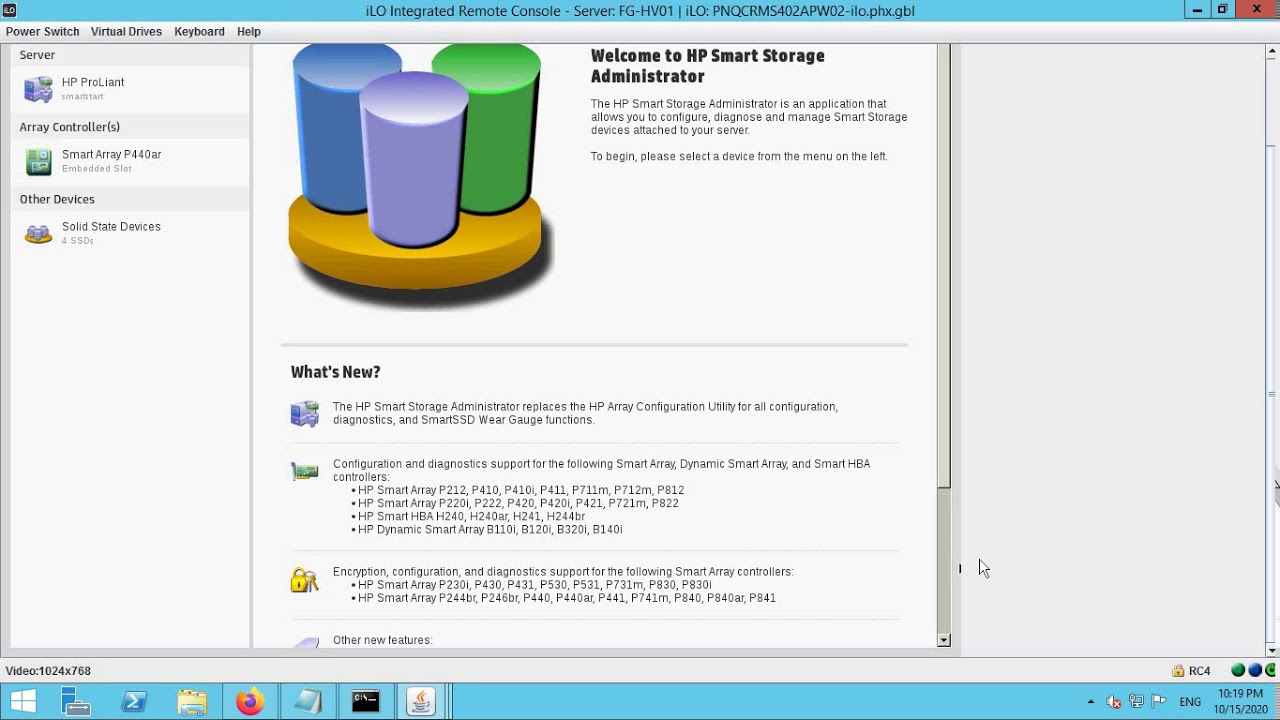This screenshot has height=720, width=1280.
Task: Switch to Firefox in the taskbar
Action: click(x=250, y=702)
